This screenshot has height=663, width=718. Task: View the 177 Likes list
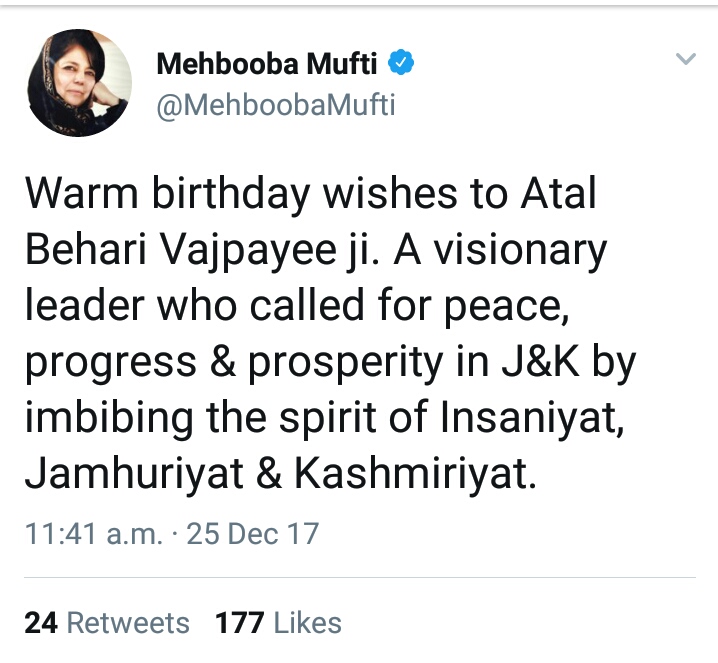(278, 623)
